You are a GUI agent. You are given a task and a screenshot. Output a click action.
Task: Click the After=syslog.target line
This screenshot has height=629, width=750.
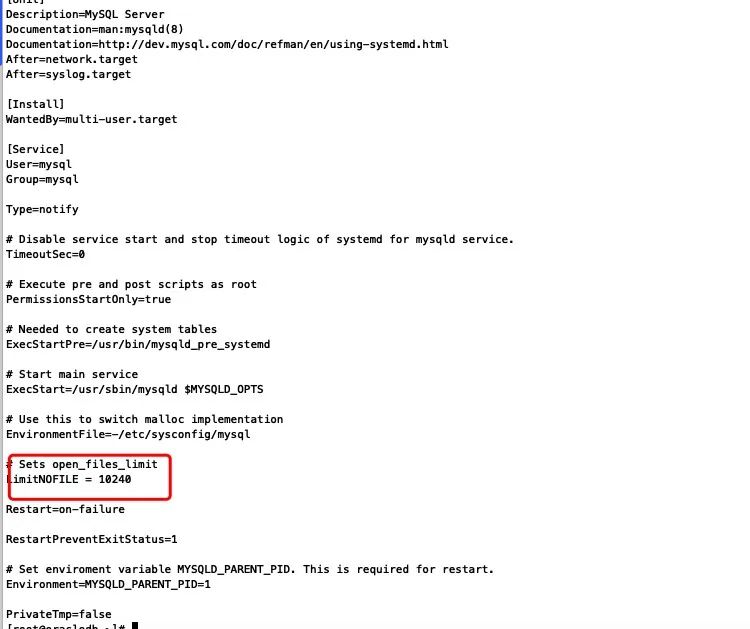click(x=68, y=75)
